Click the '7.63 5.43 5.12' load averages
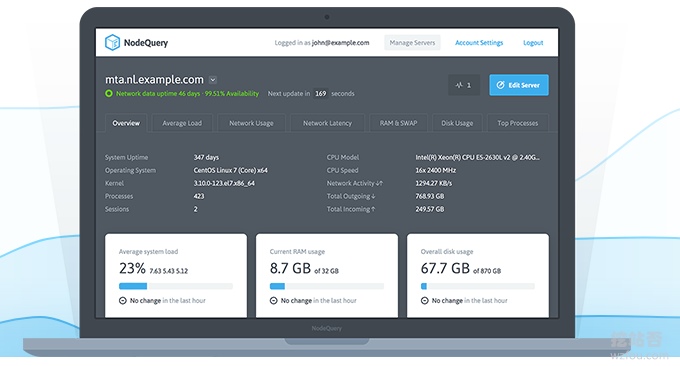Screen dimensions: 680x366 pyautogui.click(x=169, y=271)
